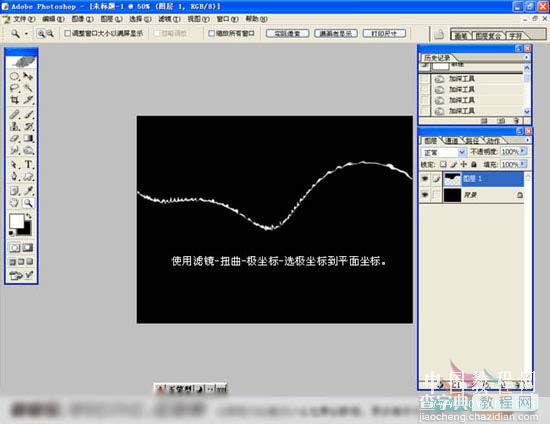Viewport: 550px width, 424px height.
Task: Open the 滤镜 menu
Action: (x=169, y=19)
